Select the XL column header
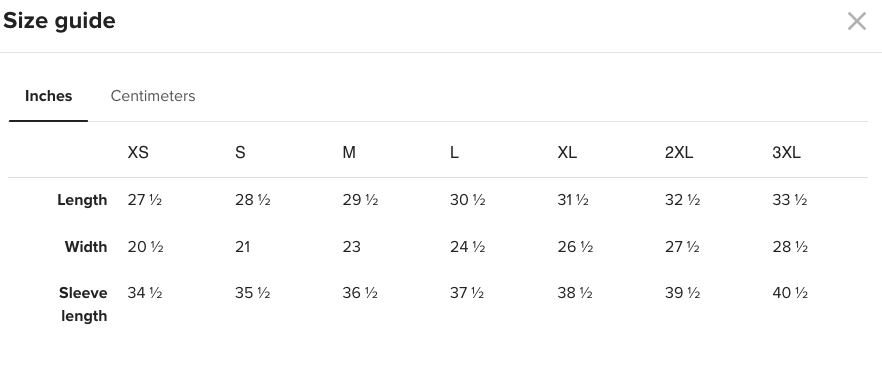Screen dimensions: 882x365 click(x=567, y=152)
